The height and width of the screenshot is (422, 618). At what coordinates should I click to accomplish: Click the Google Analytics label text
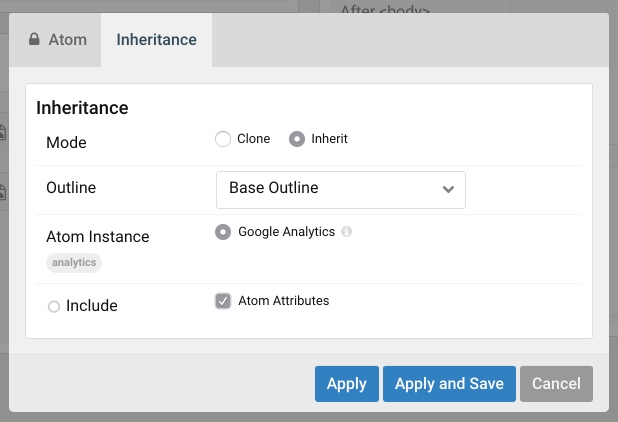[x=286, y=232]
